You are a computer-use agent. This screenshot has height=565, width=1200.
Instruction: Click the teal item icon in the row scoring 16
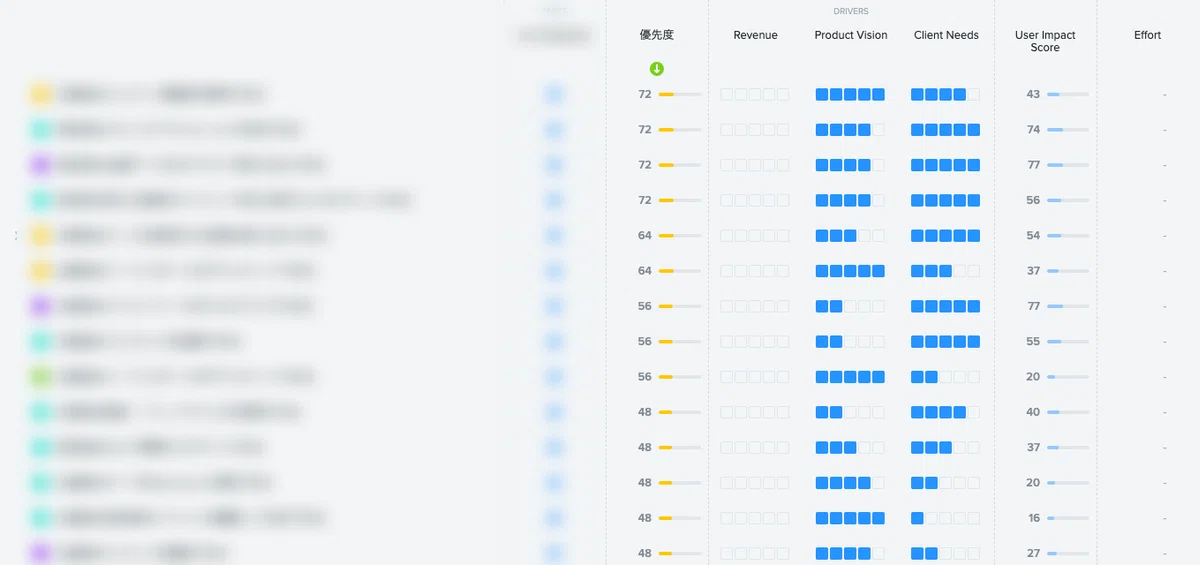[41, 518]
